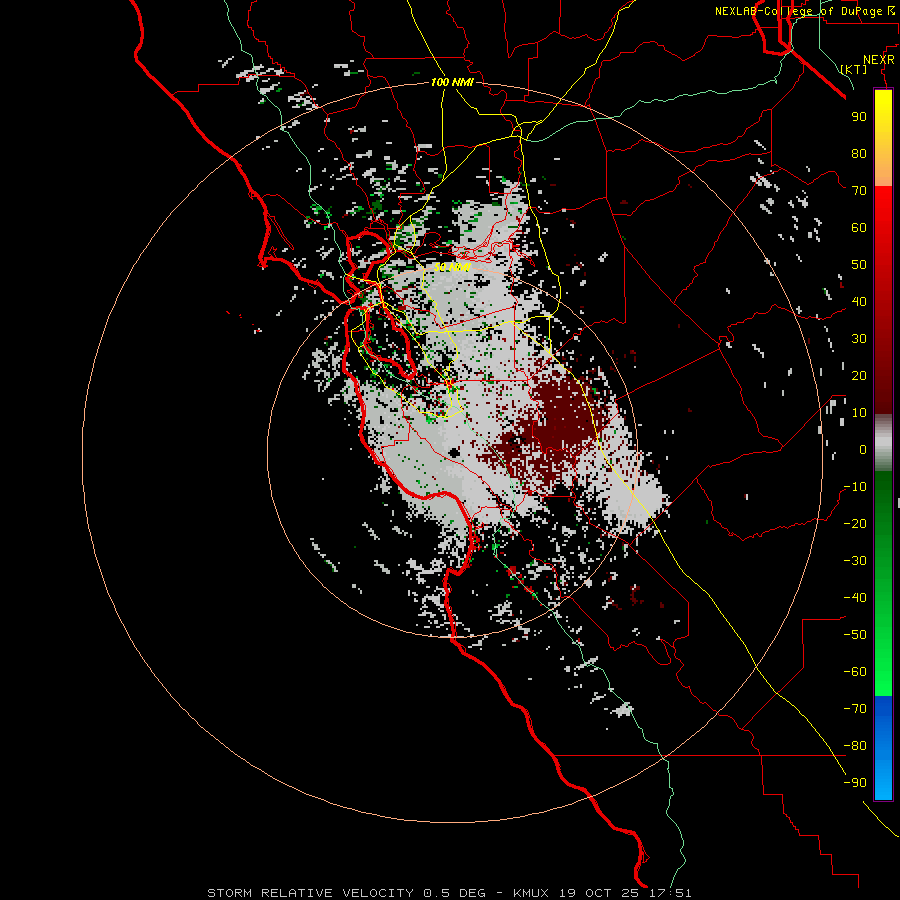Click the 80 value on velocity scale
Image resolution: width=900 pixels, height=900 pixels.
coord(859,153)
